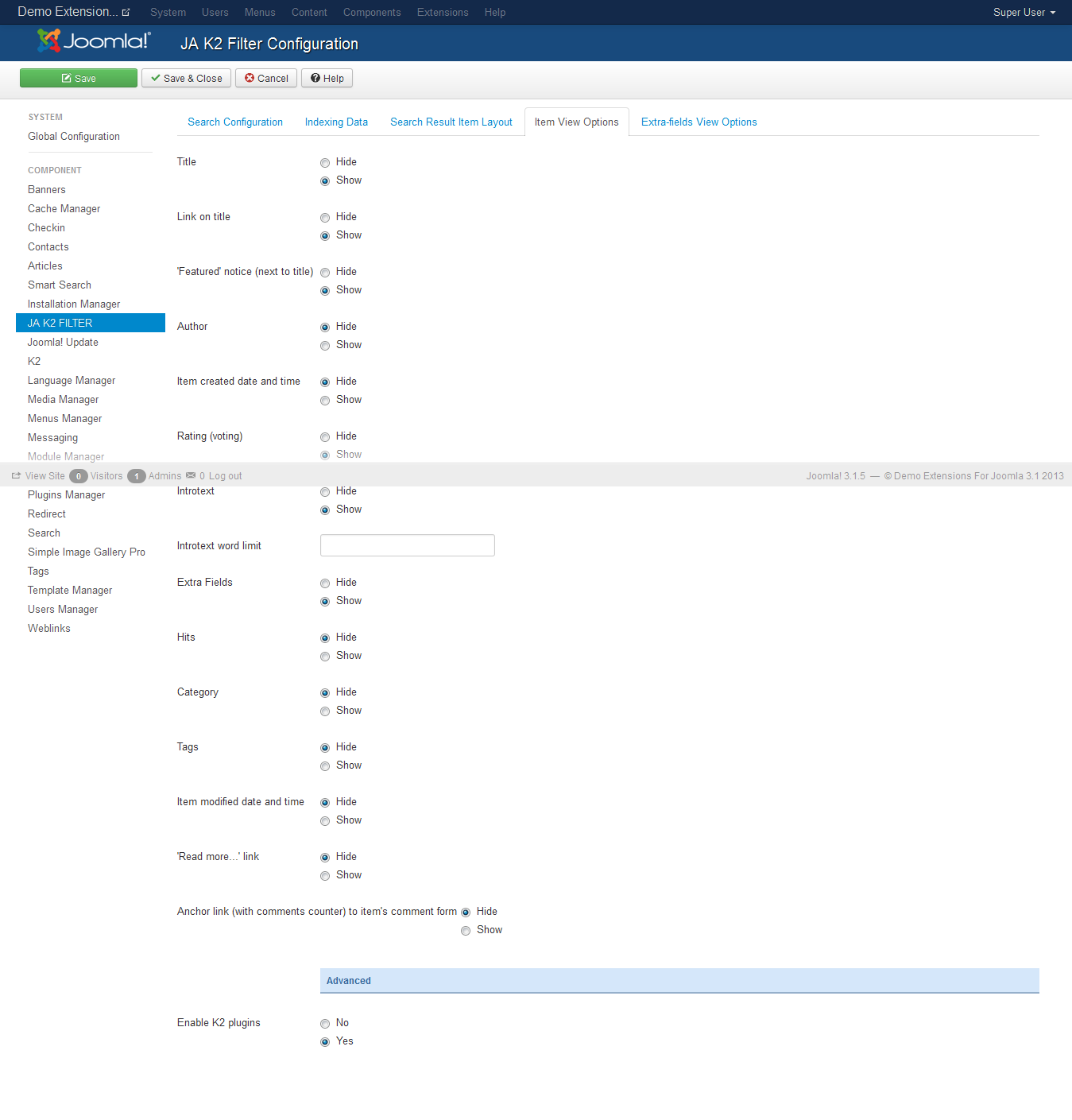Switch to Indexing Data tab
Image resolution: width=1072 pixels, height=1120 pixels.
pos(336,122)
